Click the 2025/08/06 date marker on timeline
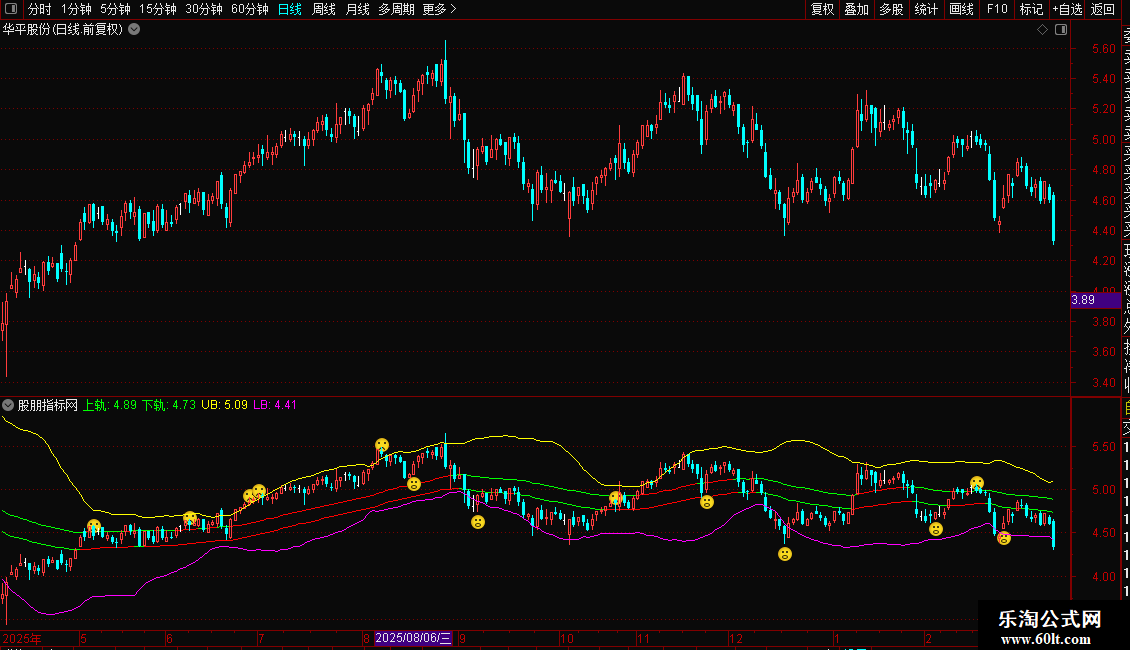Screen dimensions: 1130x650 pyautogui.click(x=413, y=638)
